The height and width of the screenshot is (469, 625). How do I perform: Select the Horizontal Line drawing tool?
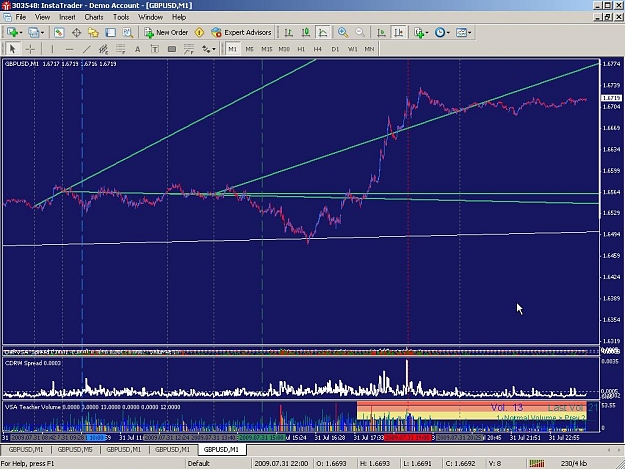(x=69, y=49)
